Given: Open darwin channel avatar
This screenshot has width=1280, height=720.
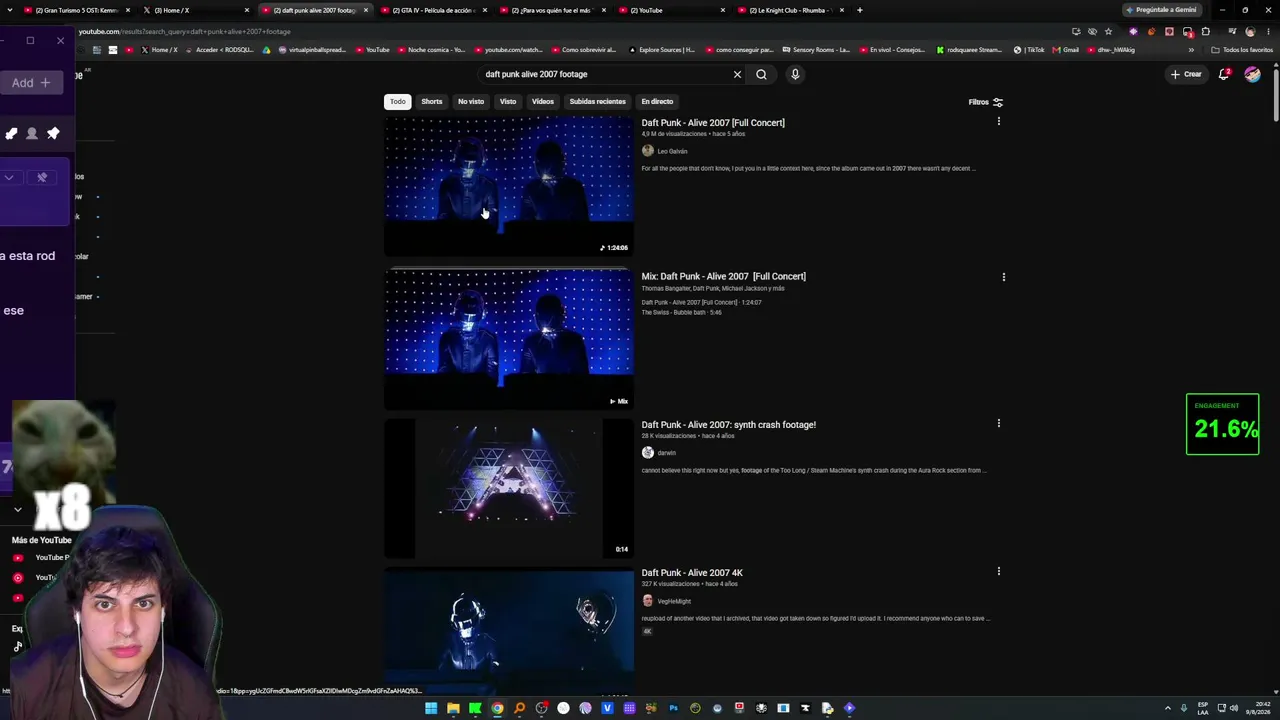Looking at the screenshot, I should pos(648,453).
